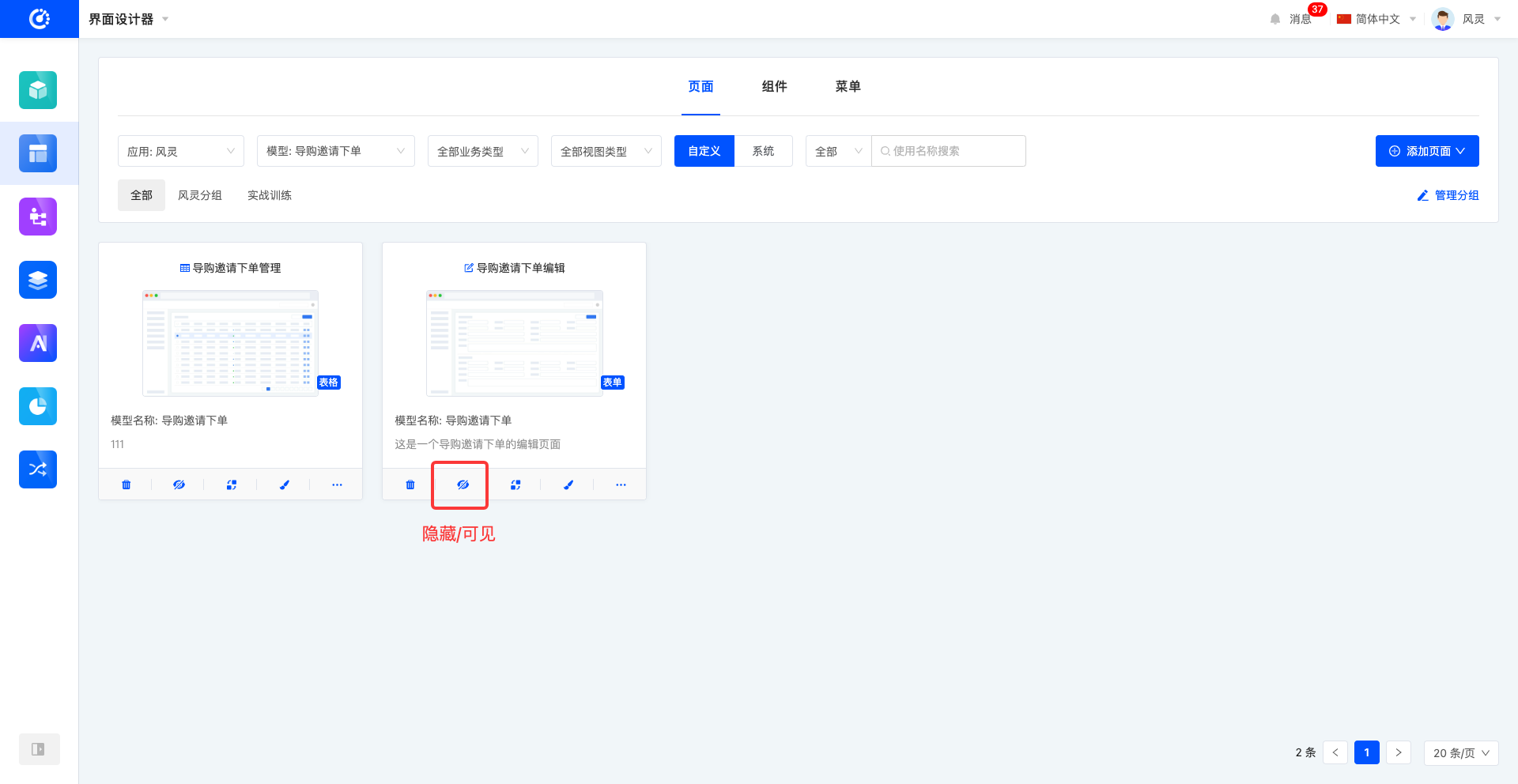This screenshot has width=1518, height=784.
Task: Expand the 应用: 风灵 dropdown
Action: click(x=181, y=151)
